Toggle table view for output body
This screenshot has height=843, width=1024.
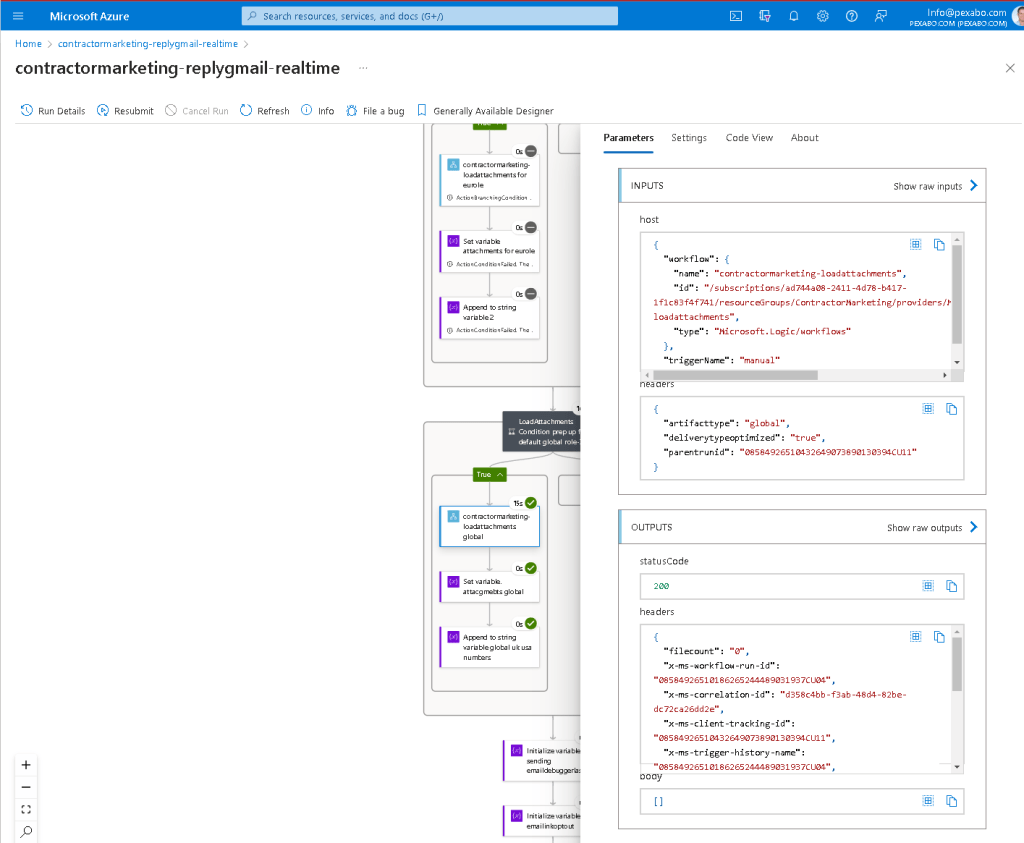coord(928,801)
